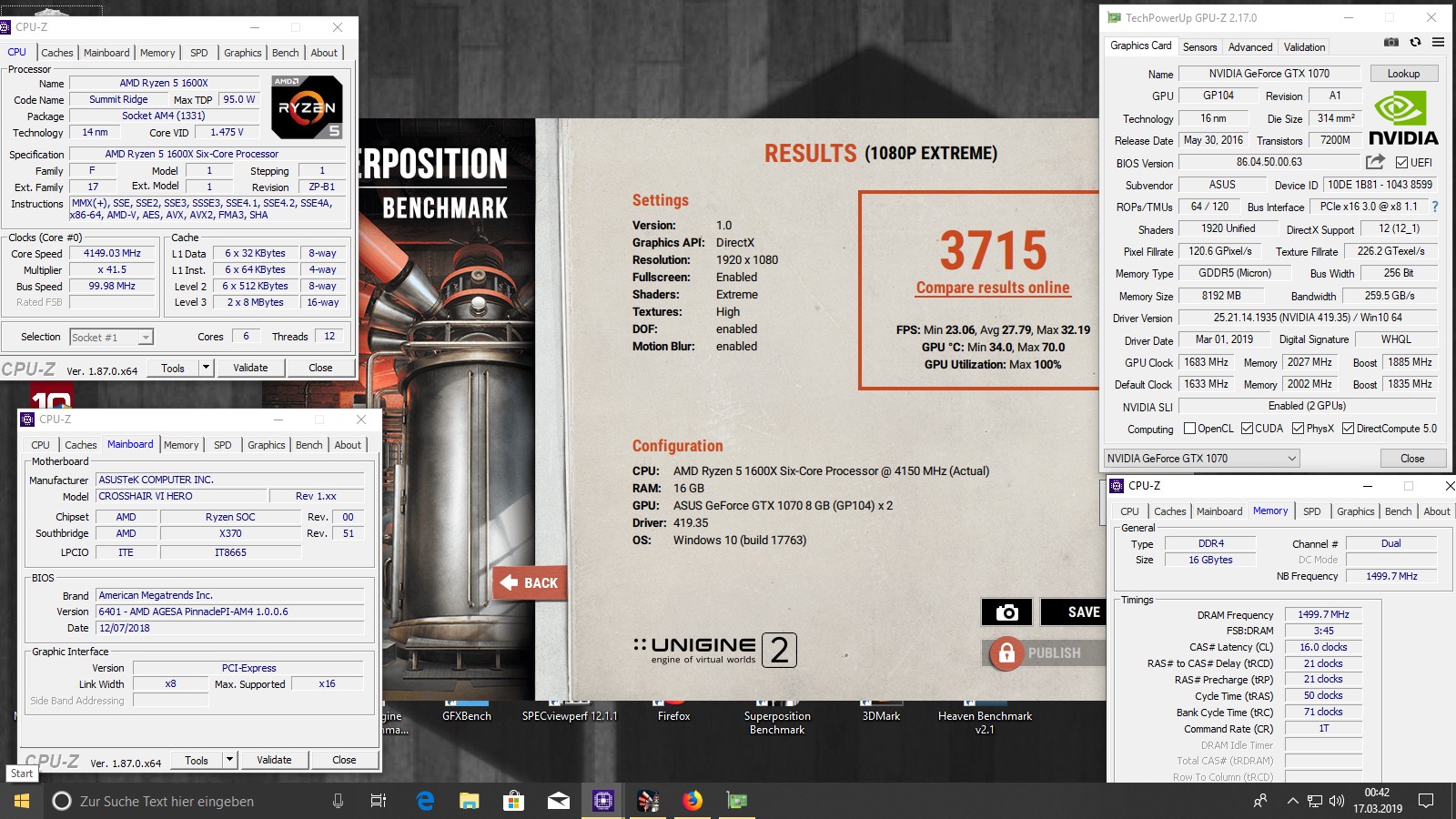The height and width of the screenshot is (819, 1456).
Task: Click Close button in GPU-Z
Action: point(1412,459)
